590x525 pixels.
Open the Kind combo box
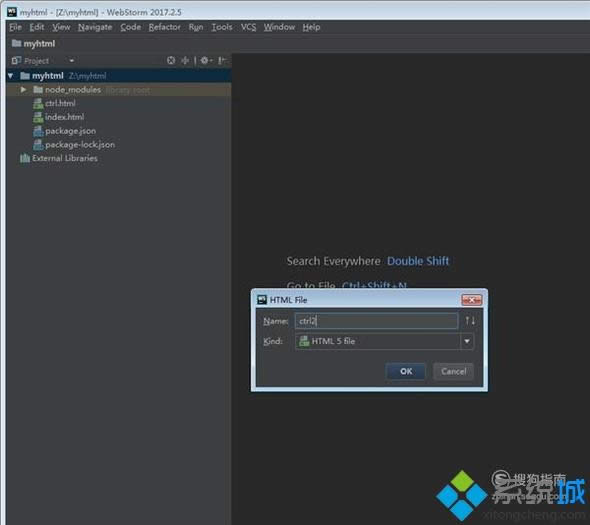[384, 341]
